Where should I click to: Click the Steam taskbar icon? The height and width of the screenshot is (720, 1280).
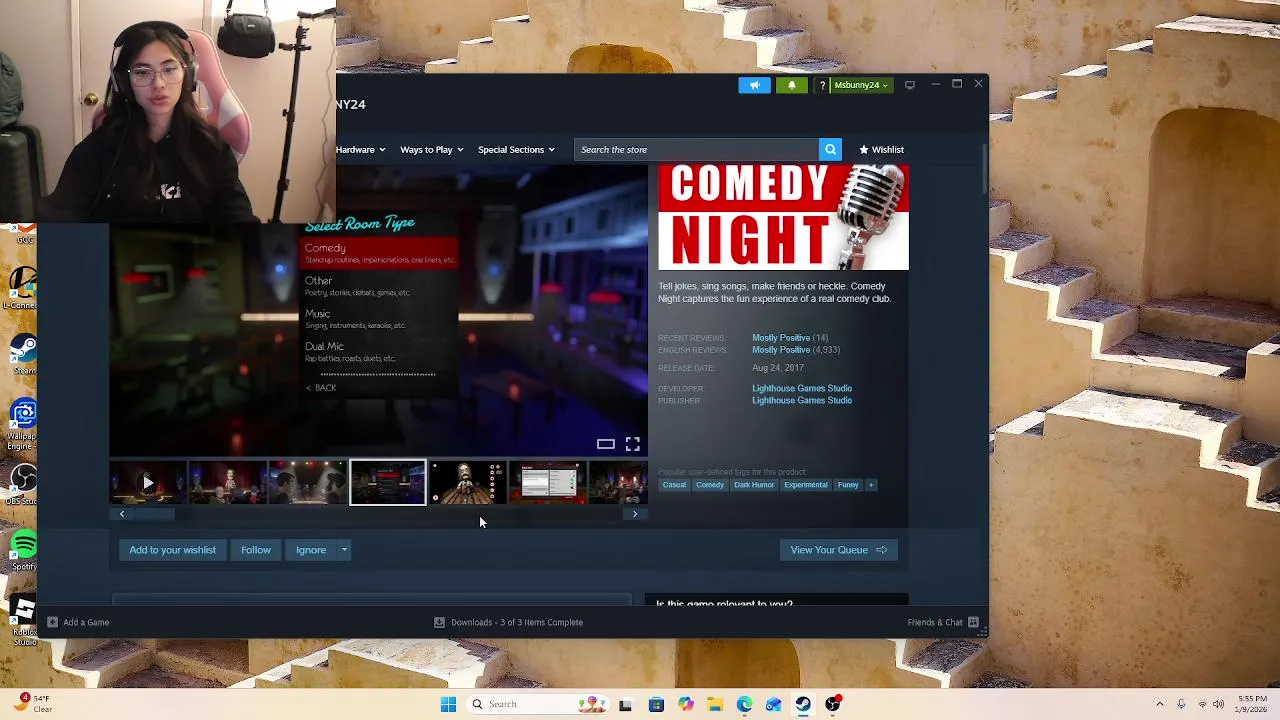pyautogui.click(x=803, y=704)
